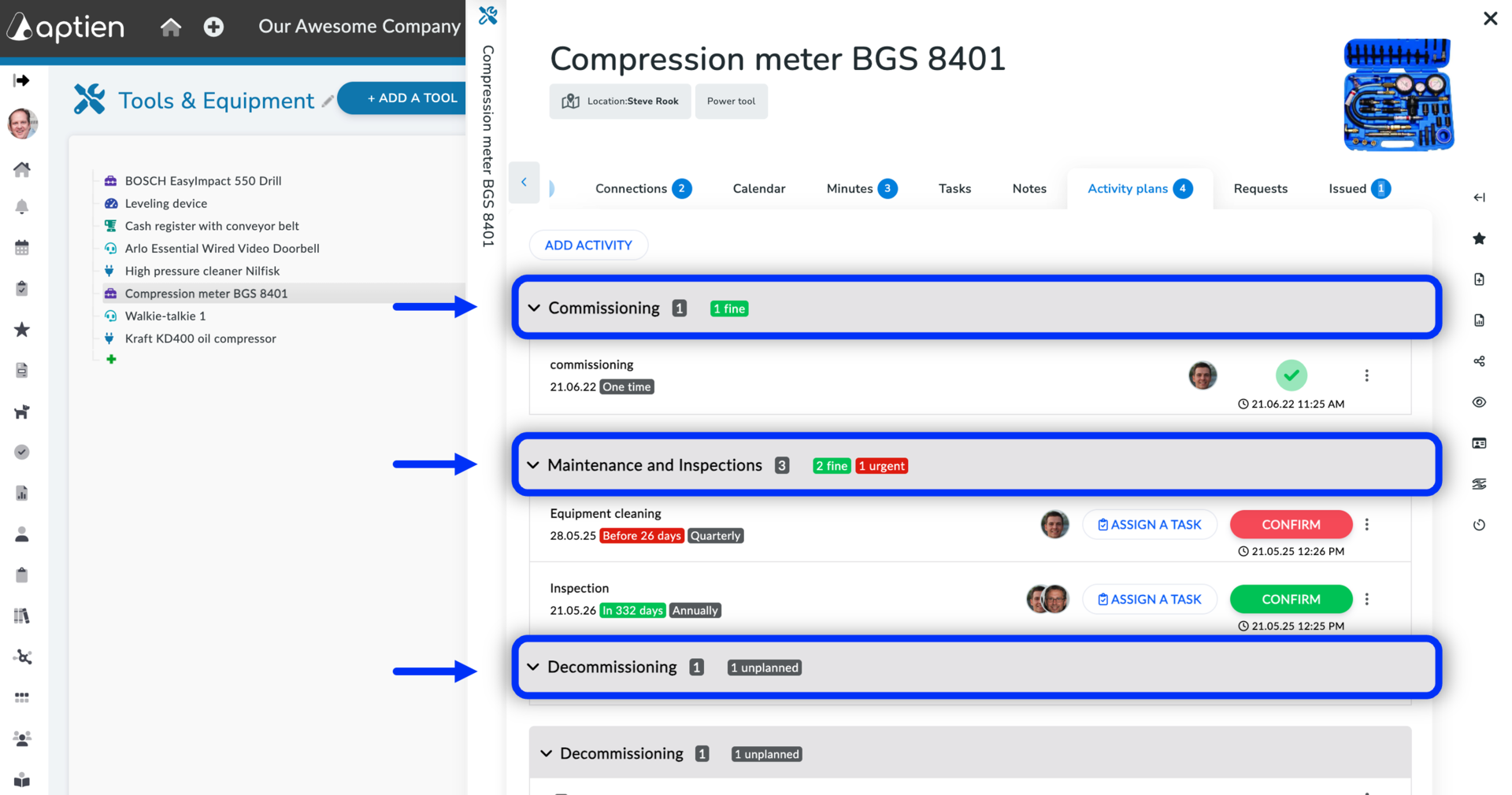Click the plus circle add icon
This screenshot has width=1512, height=795.
click(213, 28)
